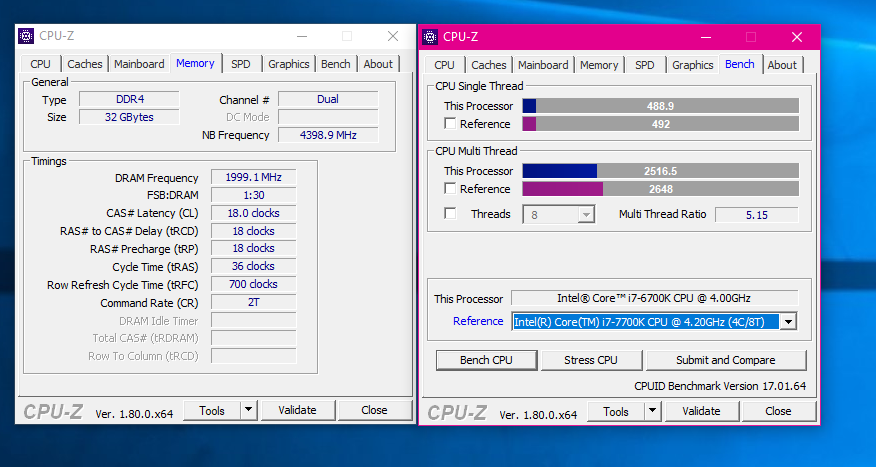The width and height of the screenshot is (876, 467).
Task: Switch to Bench tab in left window
Action: tap(336, 64)
